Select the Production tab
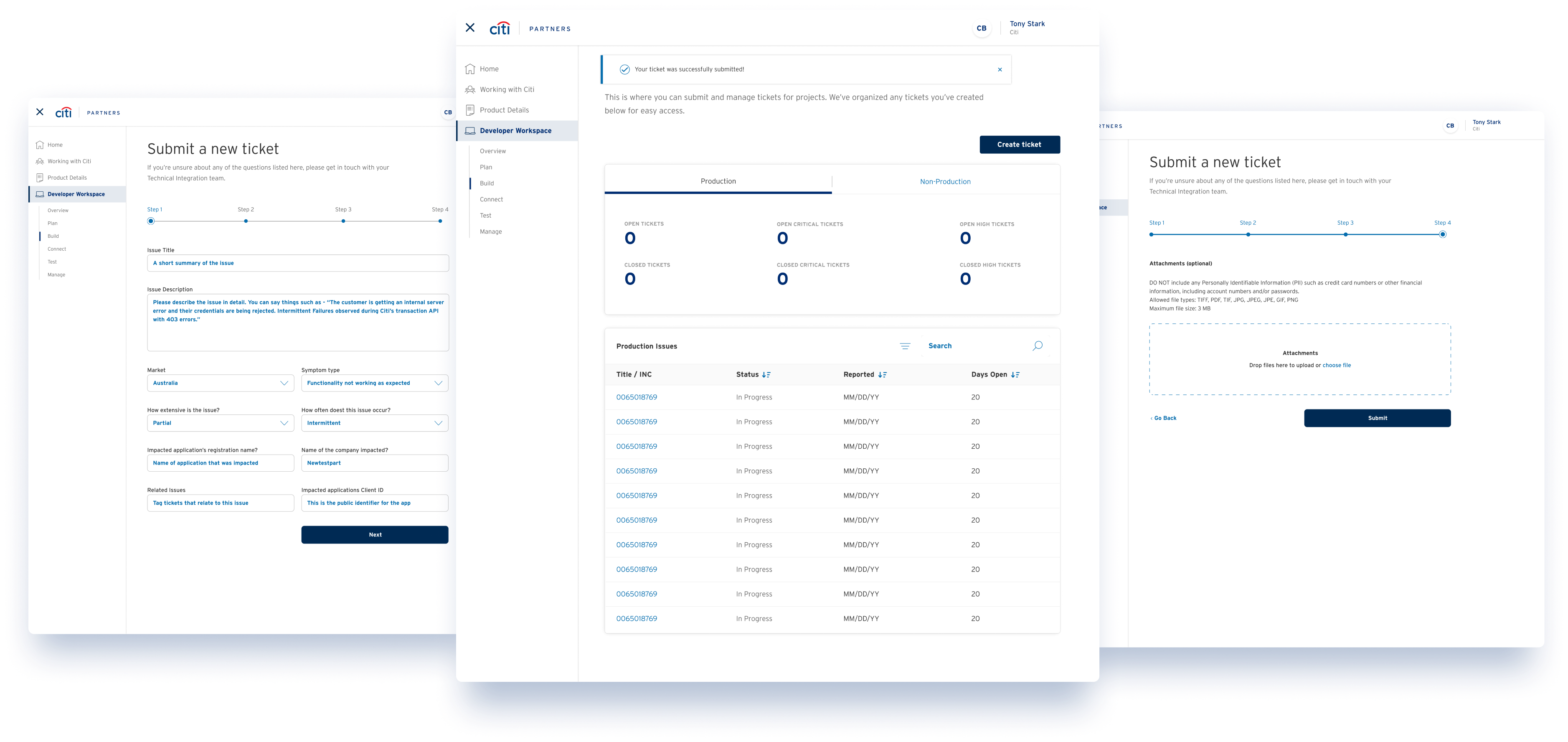Viewport: 1568px width, 742px height. coord(718,181)
